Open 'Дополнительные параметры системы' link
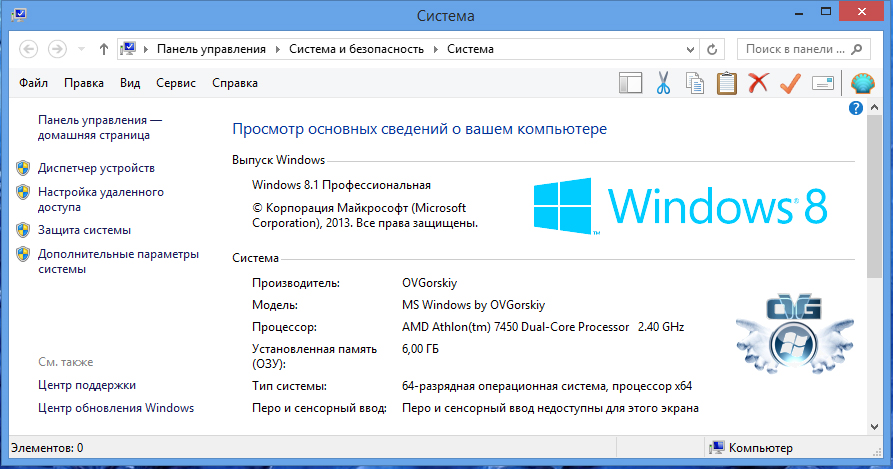The width and height of the screenshot is (893, 469). tap(118, 261)
